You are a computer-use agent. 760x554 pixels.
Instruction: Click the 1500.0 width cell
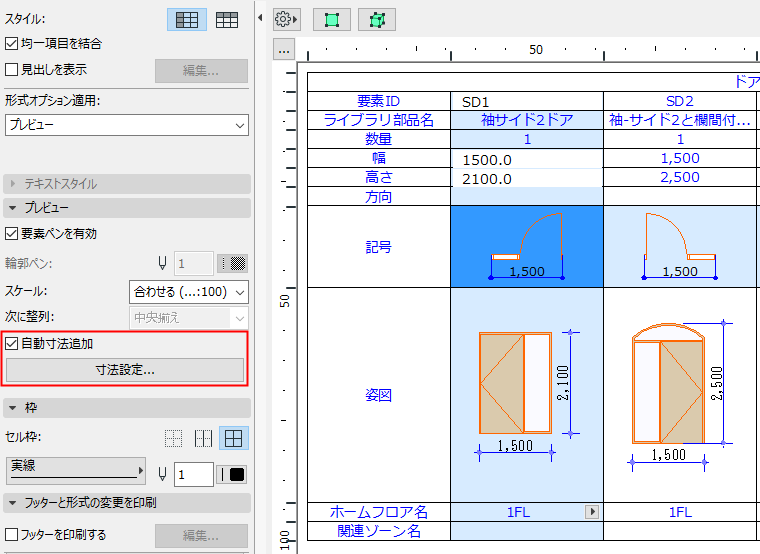[x=527, y=159]
